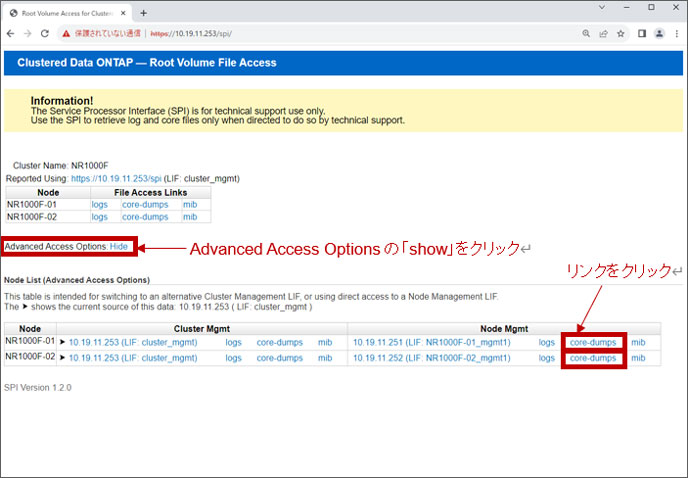Open logs for NR1000F-01 in File Access Links

pos(100,205)
